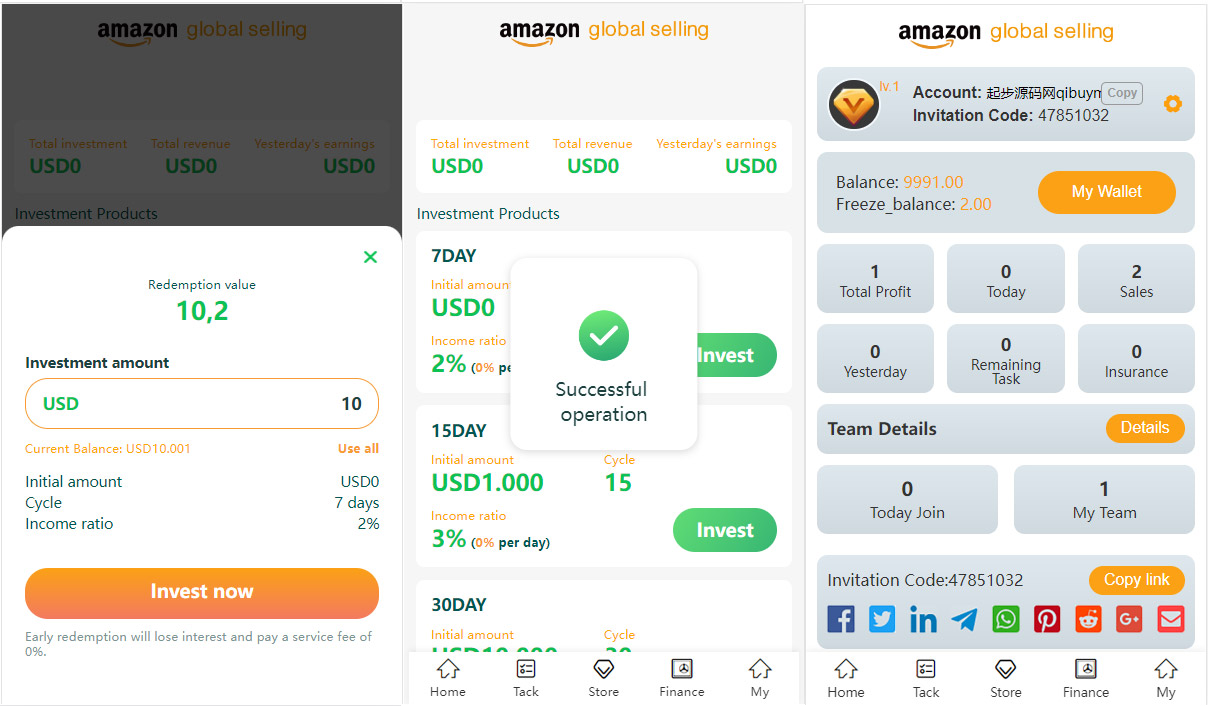Share invitation via email icon
The height and width of the screenshot is (706, 1216).
click(1170, 619)
